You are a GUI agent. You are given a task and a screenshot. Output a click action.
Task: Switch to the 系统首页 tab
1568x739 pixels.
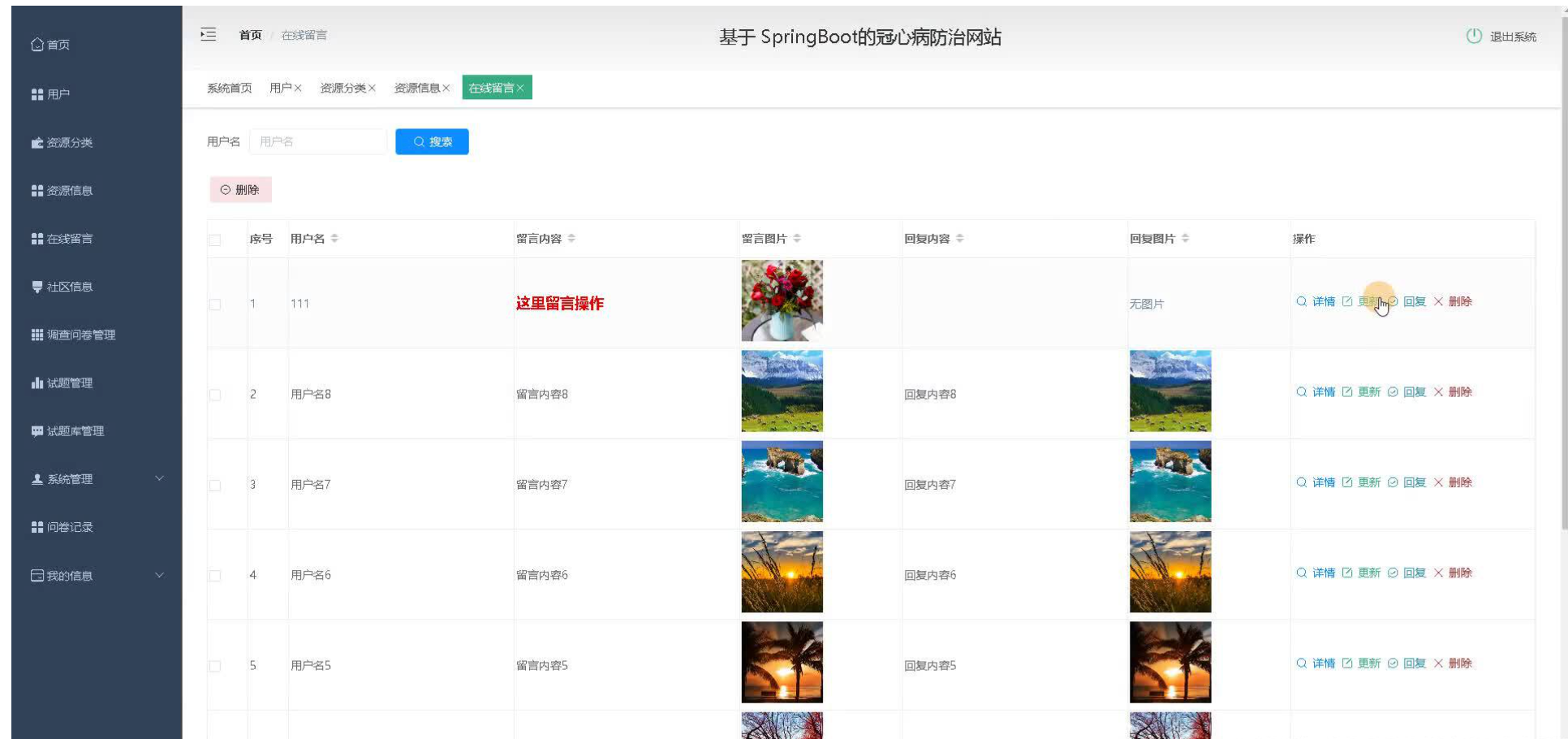pyautogui.click(x=230, y=88)
